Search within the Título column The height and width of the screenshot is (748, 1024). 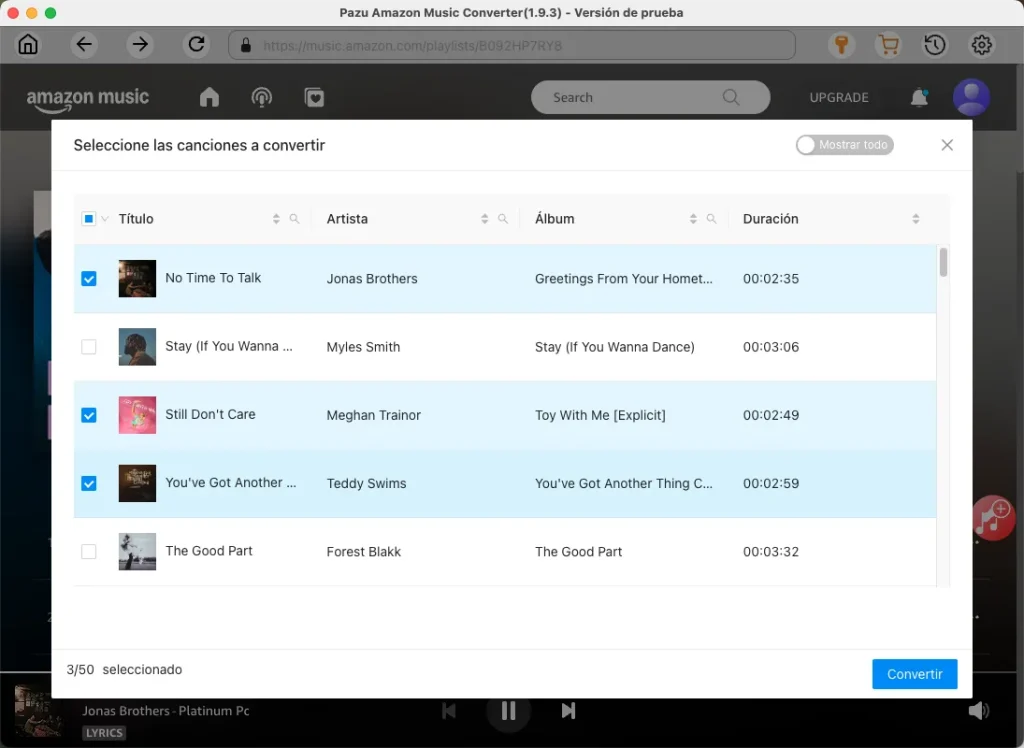295,218
